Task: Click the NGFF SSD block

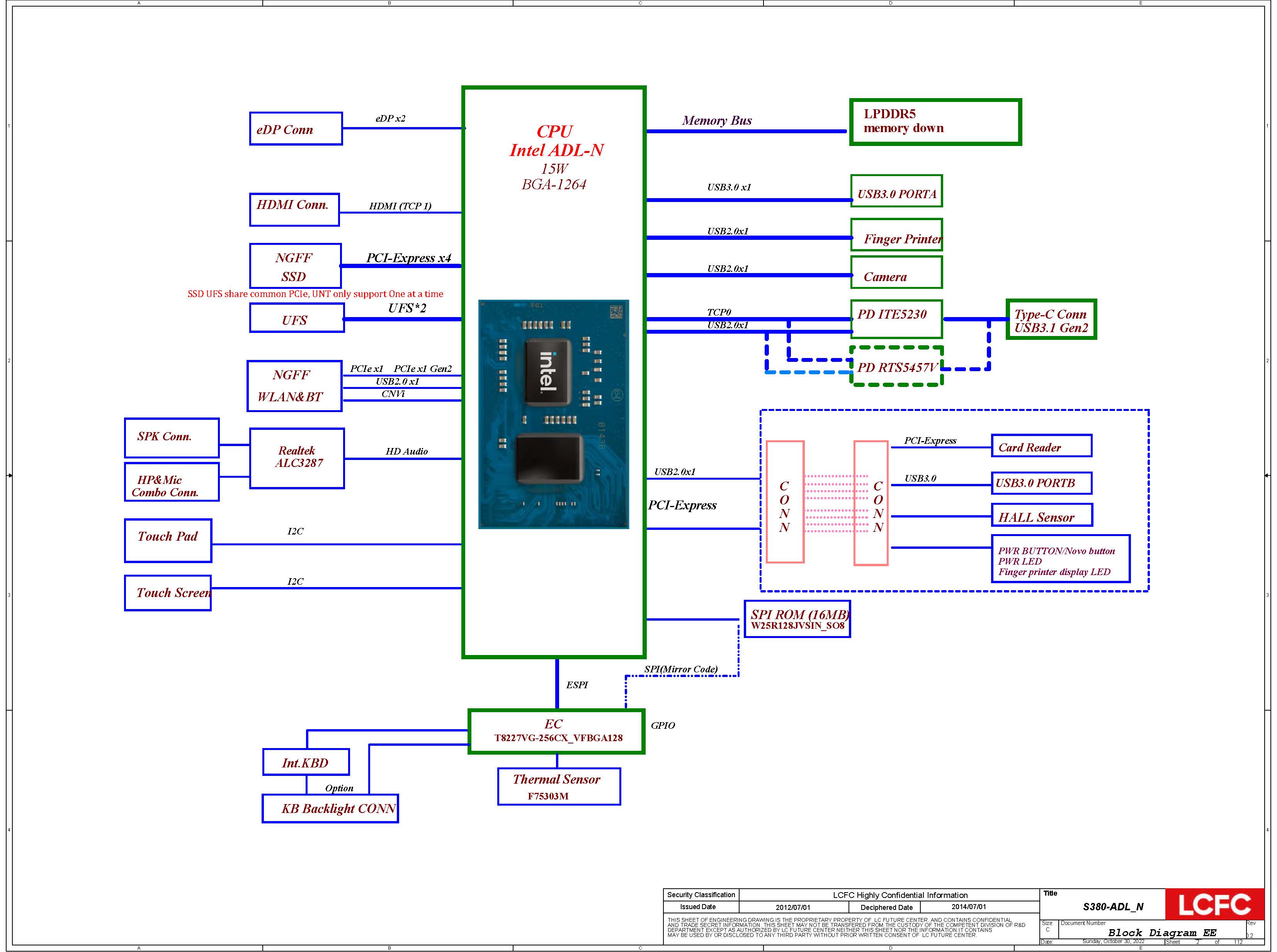Action: (295, 266)
